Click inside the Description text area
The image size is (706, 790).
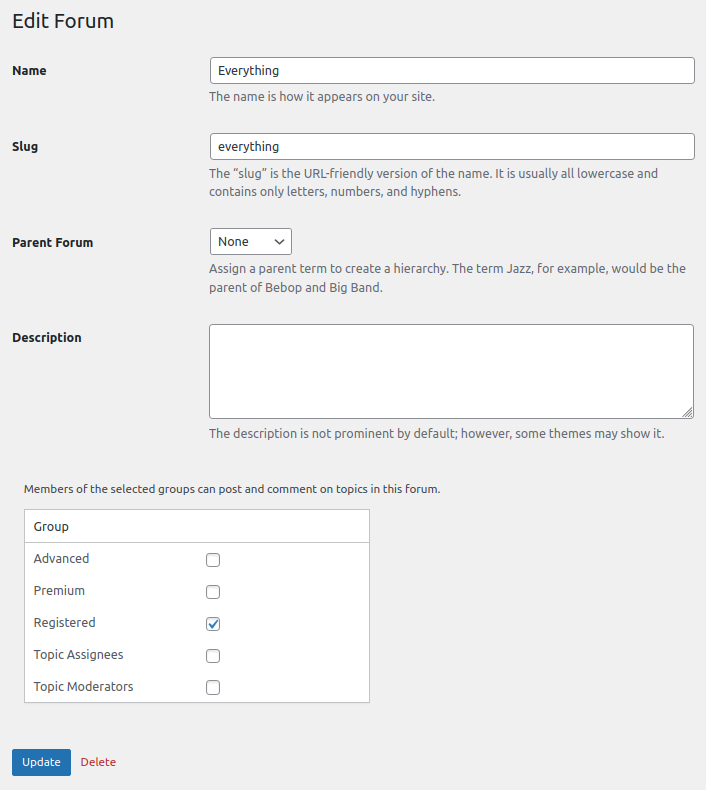pyautogui.click(x=451, y=370)
